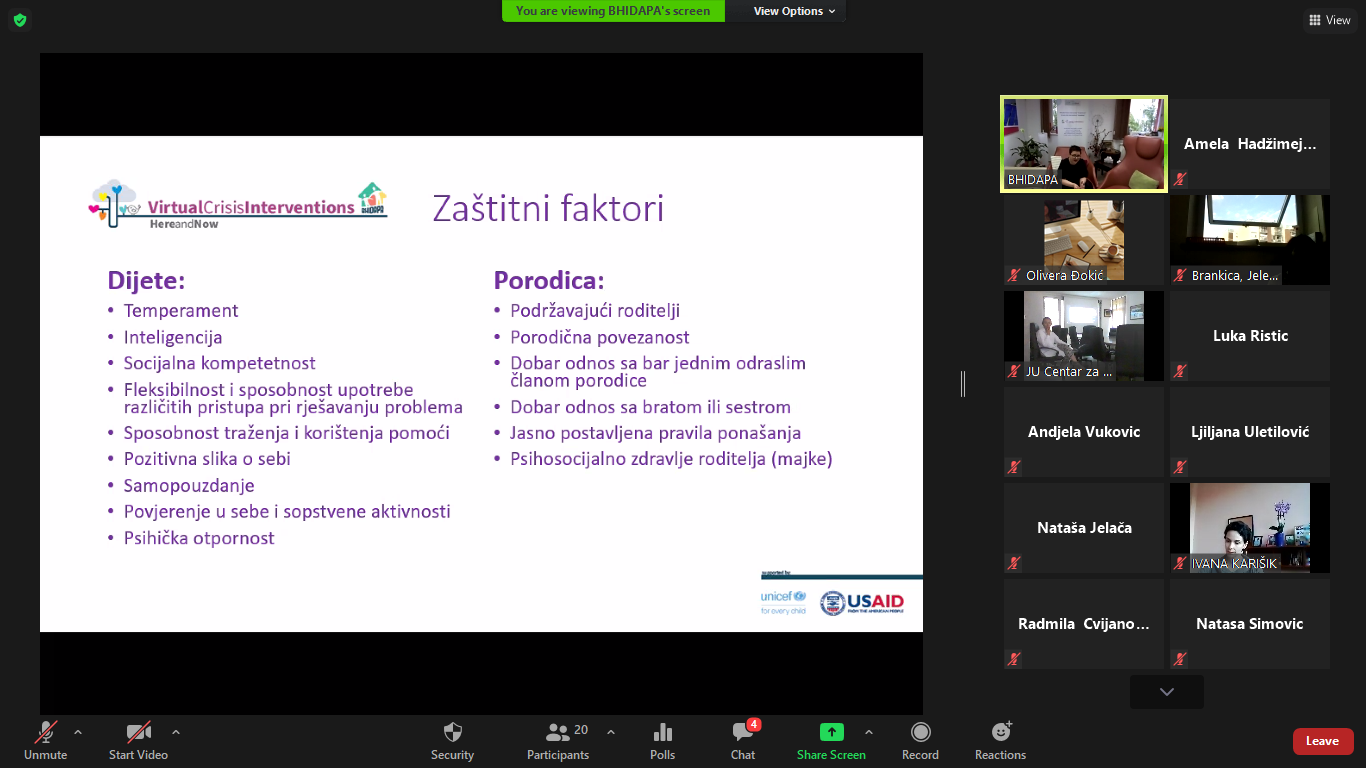Expand audio settings arrow beside Unmute
This screenshot has width=1366, height=768.
(x=78, y=732)
